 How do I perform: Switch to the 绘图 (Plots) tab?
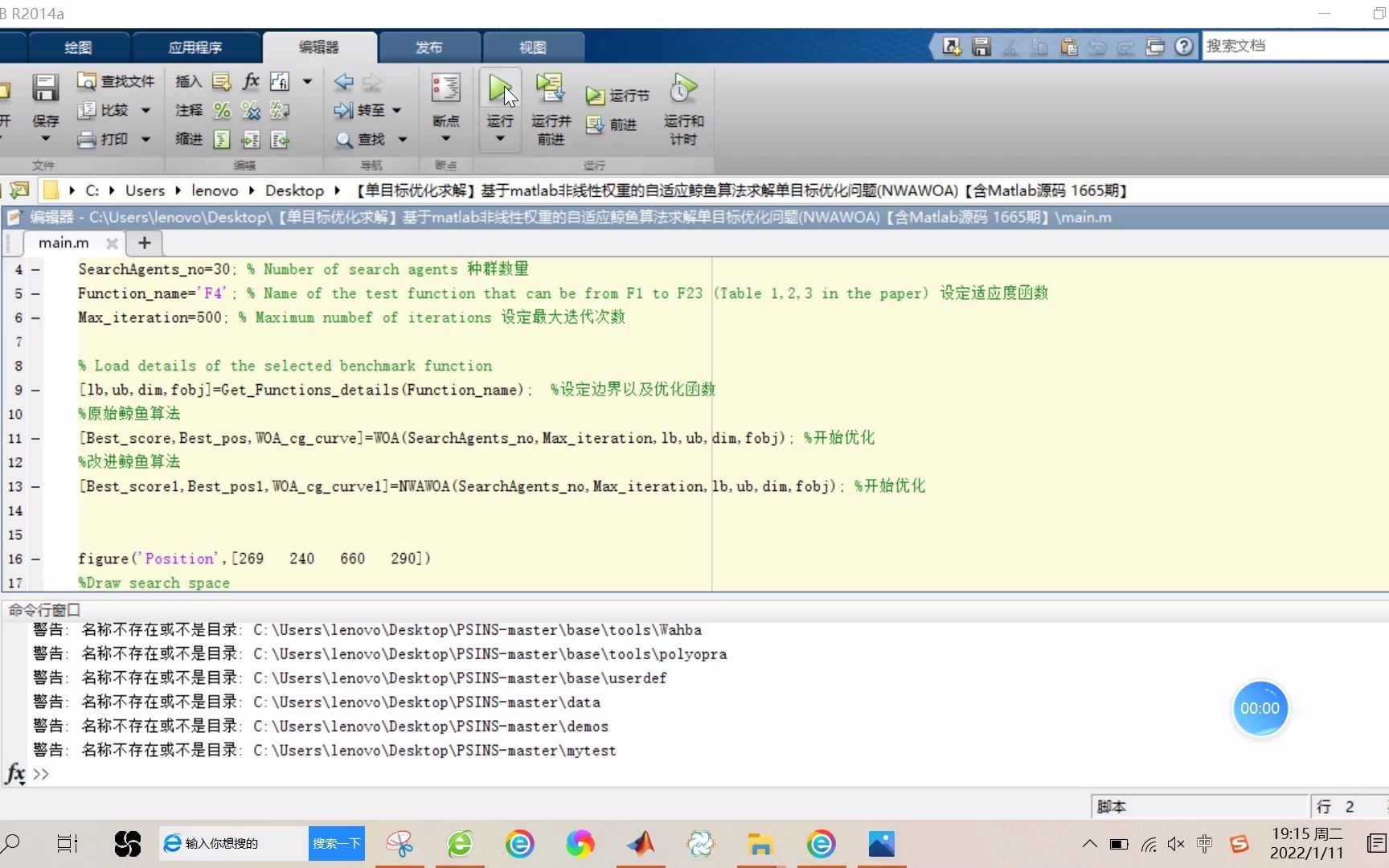(x=78, y=47)
